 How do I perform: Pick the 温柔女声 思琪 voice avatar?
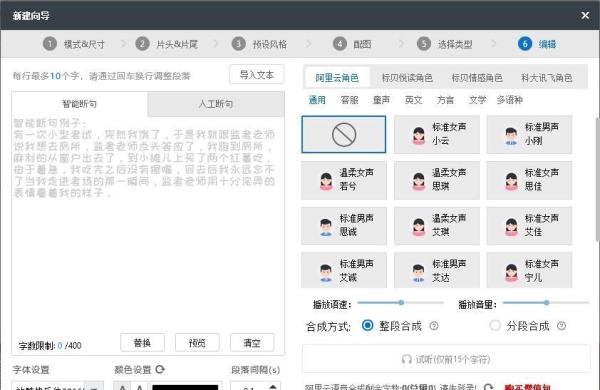pos(419,181)
